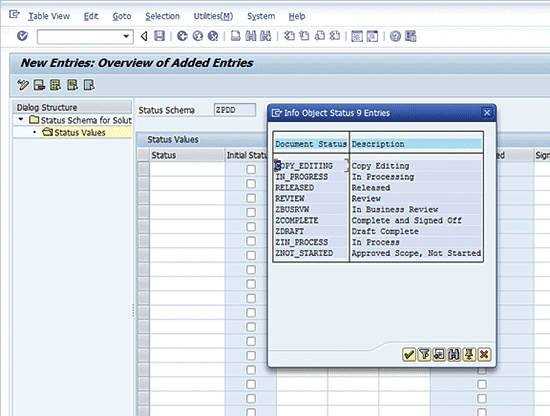550x416 pixels.
Task: Click the filter funnel icon in the popup
Action: tap(424, 355)
